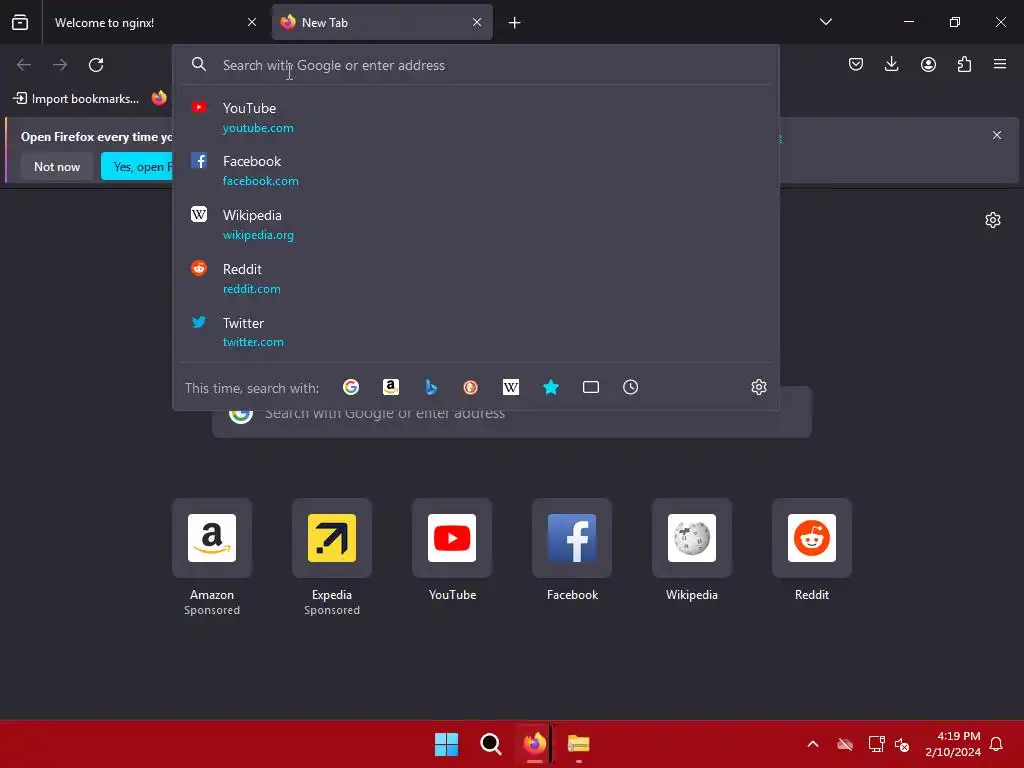Viewport: 1024px width, 768px height.
Task: Close the Welcome to nginx! tab
Action: click(251, 22)
